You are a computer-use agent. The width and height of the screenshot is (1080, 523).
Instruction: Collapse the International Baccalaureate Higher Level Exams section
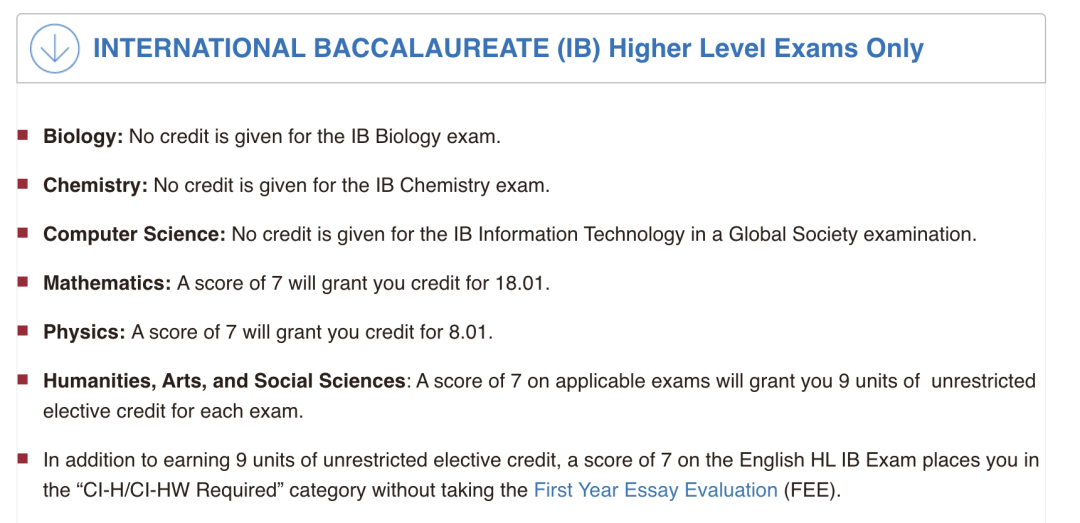(530, 49)
